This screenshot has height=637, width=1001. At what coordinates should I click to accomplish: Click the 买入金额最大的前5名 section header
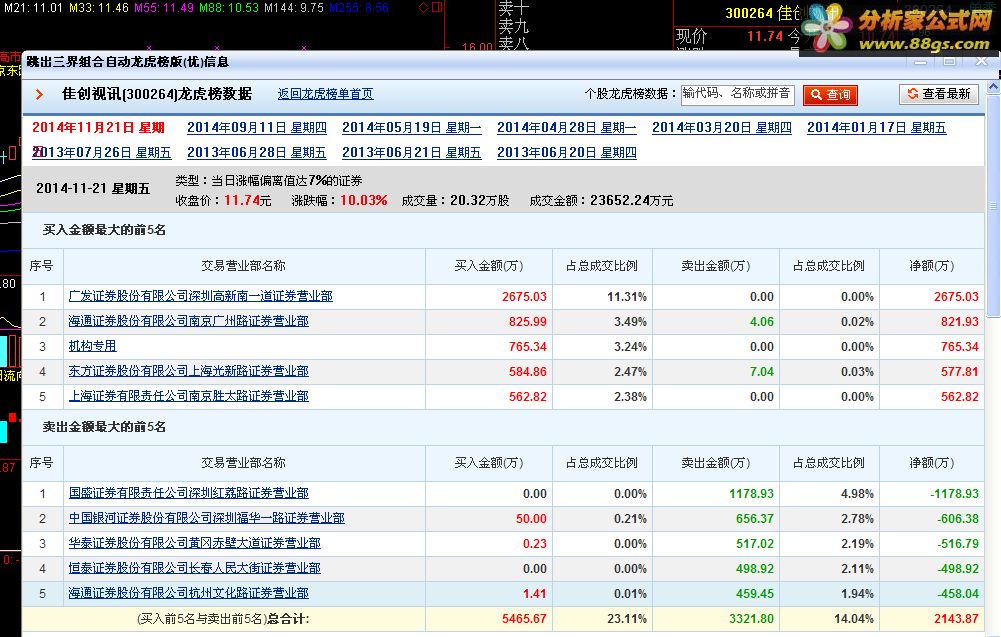click(104, 230)
